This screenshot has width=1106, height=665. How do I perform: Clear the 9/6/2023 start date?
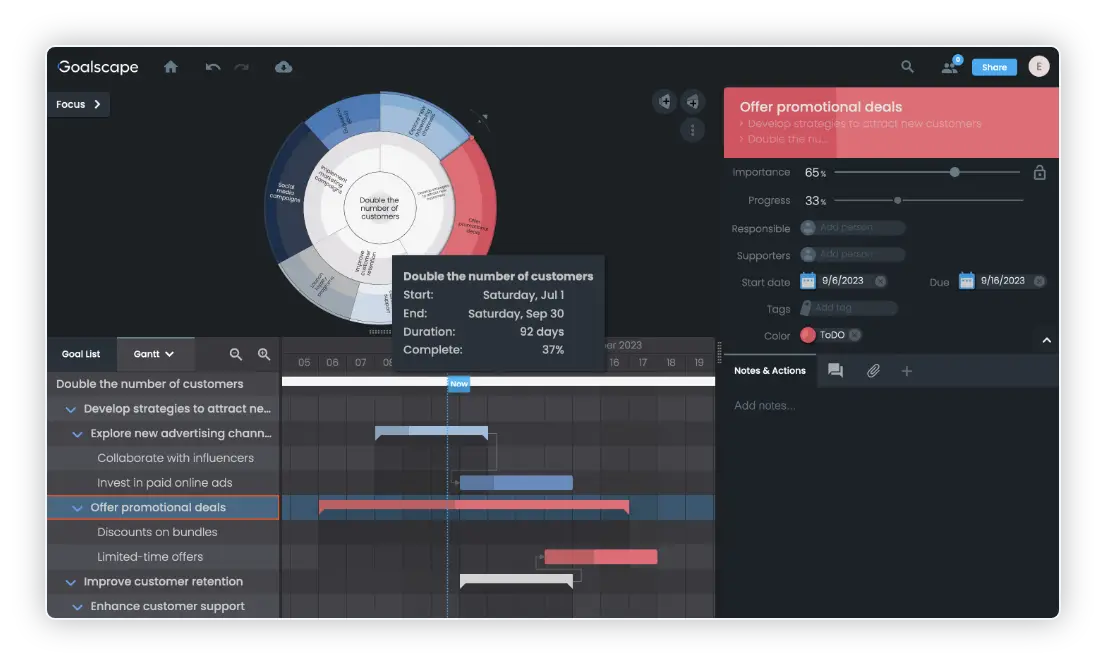[880, 281]
